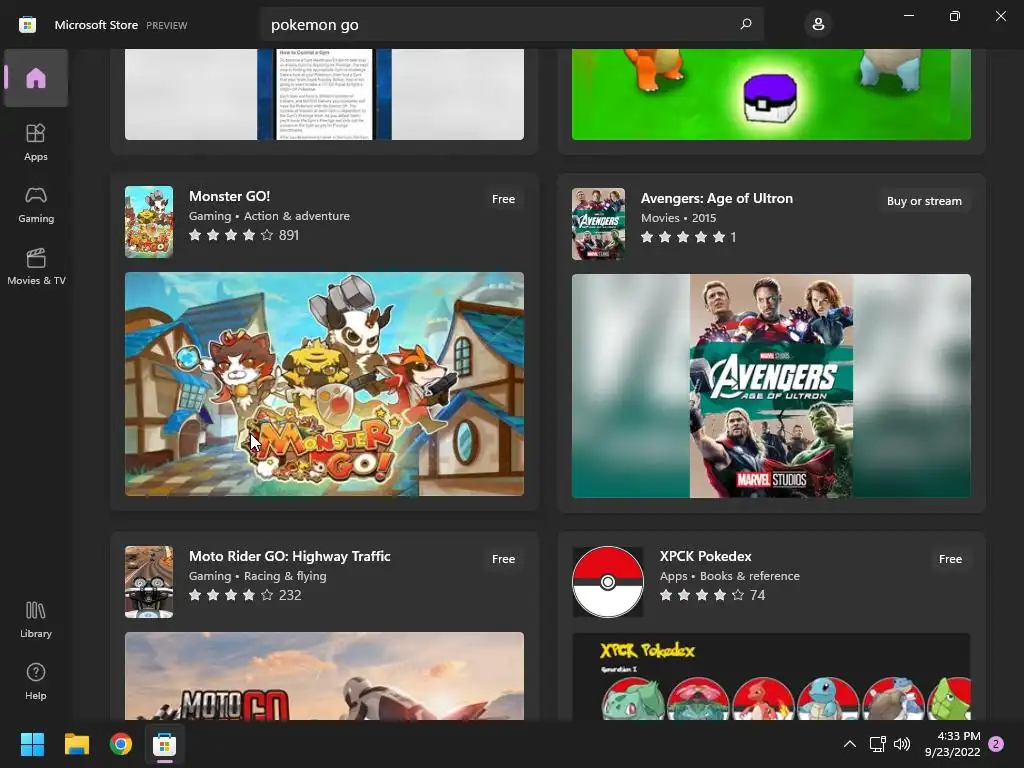Show hidden system tray icons

pos(850,744)
